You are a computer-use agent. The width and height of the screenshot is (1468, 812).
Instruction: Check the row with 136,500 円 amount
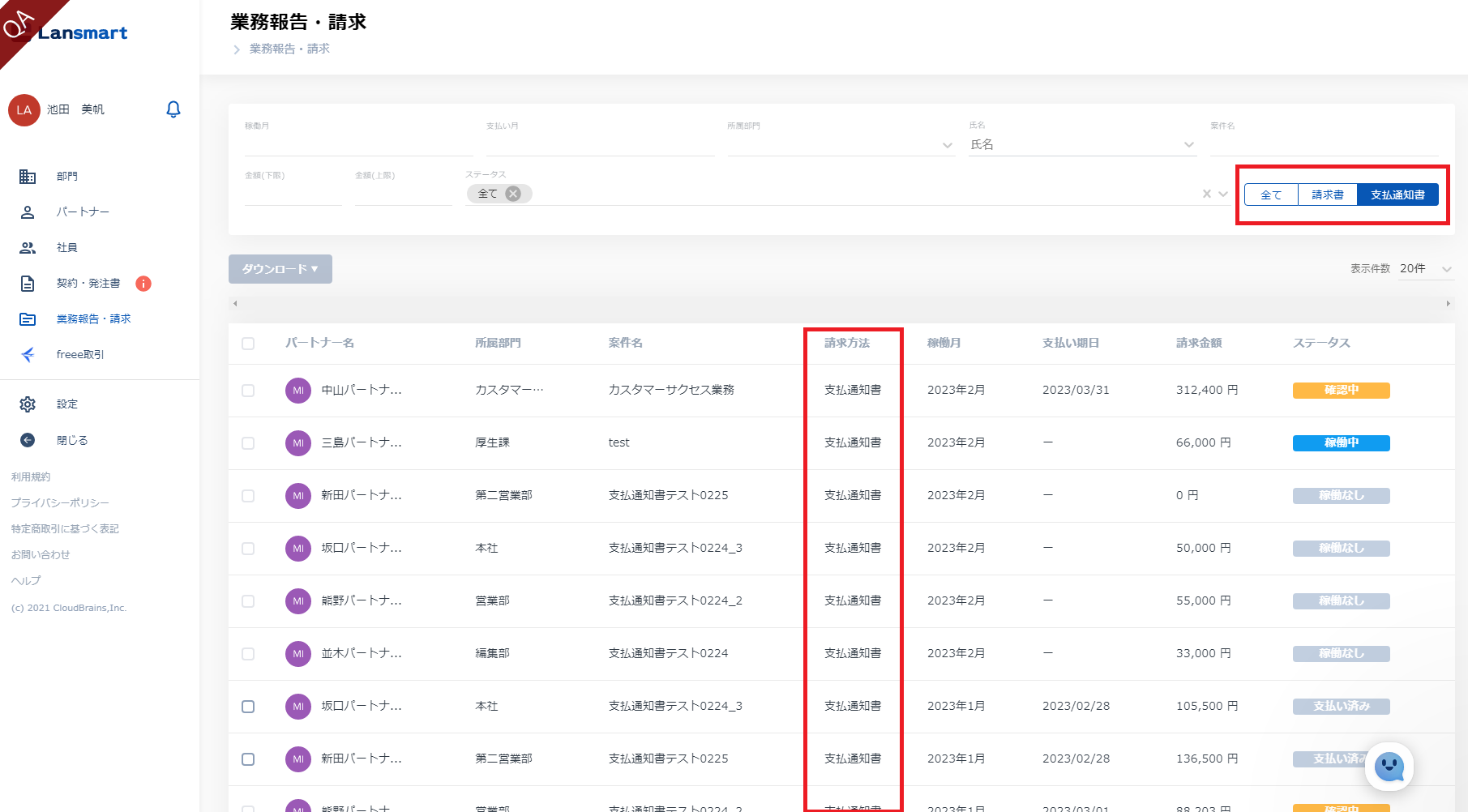point(248,759)
